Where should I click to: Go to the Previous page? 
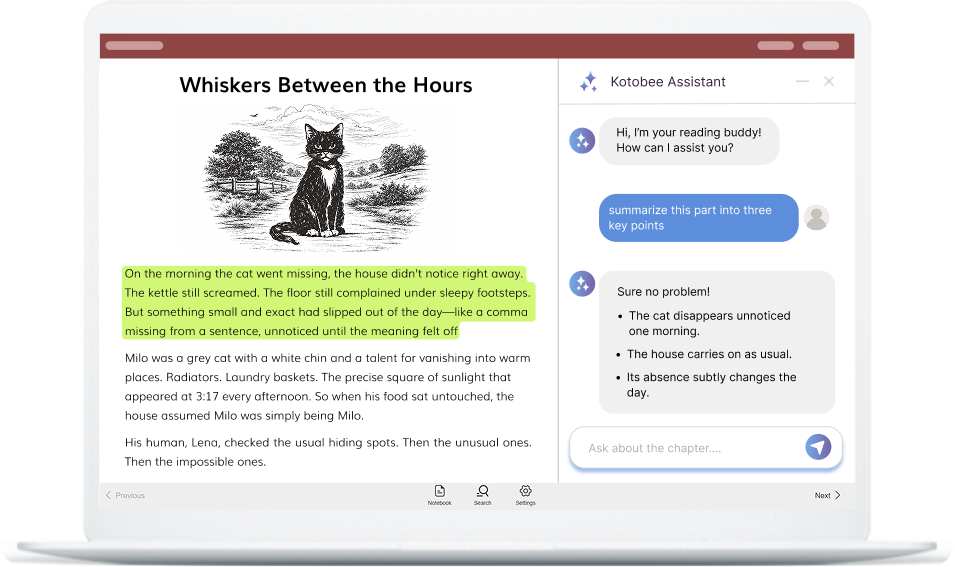click(125, 495)
